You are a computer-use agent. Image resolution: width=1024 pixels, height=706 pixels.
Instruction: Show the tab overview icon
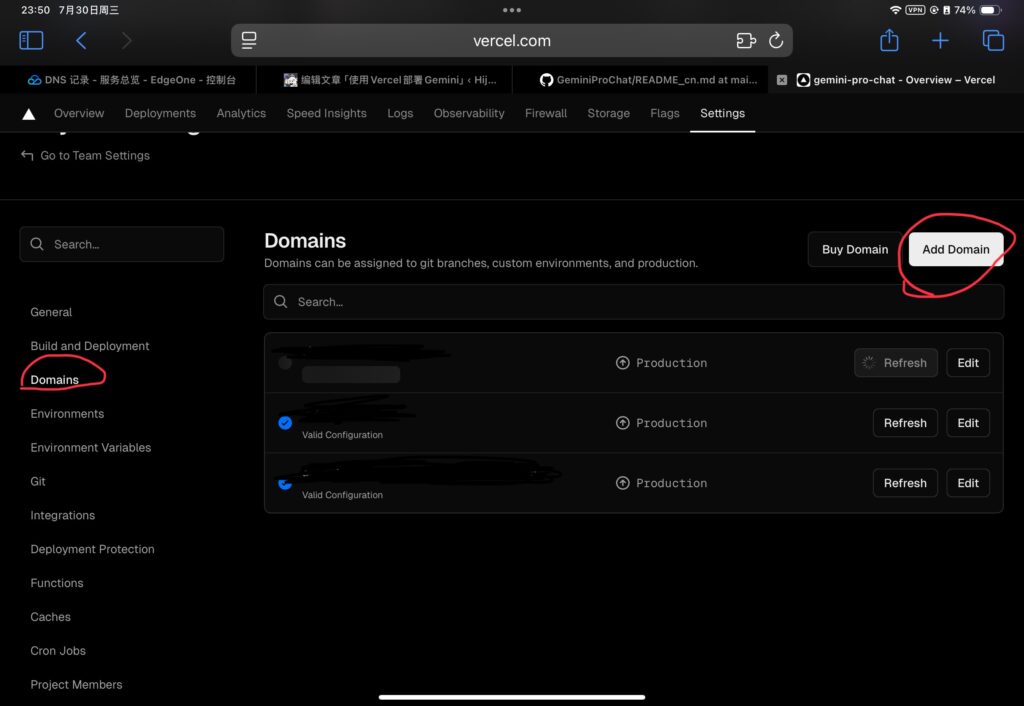pyautogui.click(x=993, y=40)
